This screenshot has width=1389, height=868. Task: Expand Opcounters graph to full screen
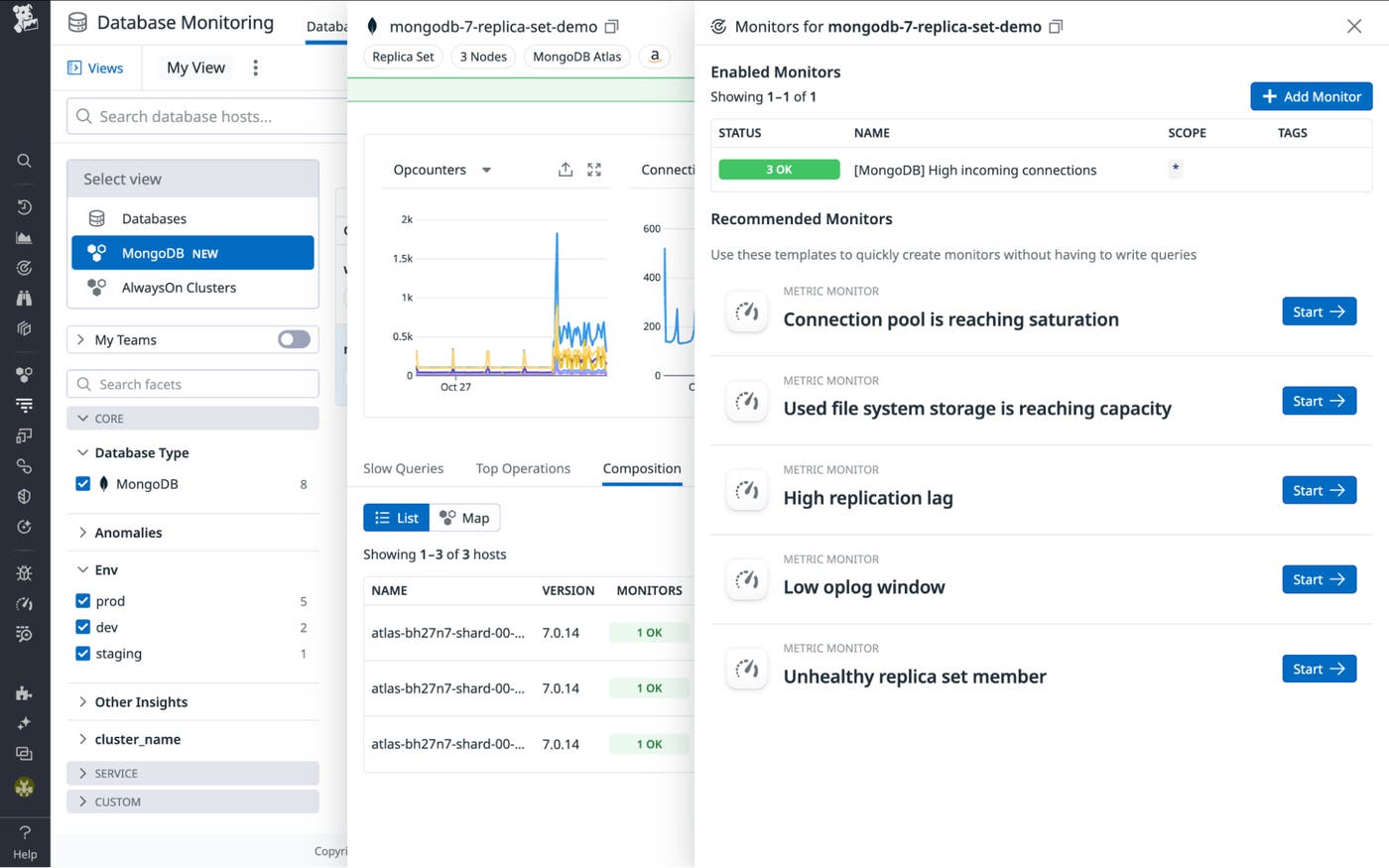(x=594, y=170)
